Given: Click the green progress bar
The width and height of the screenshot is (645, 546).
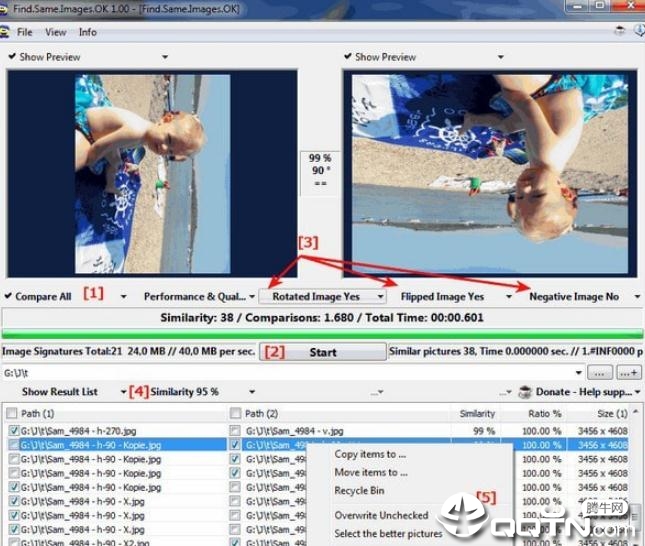Looking at the screenshot, I should (x=322, y=335).
